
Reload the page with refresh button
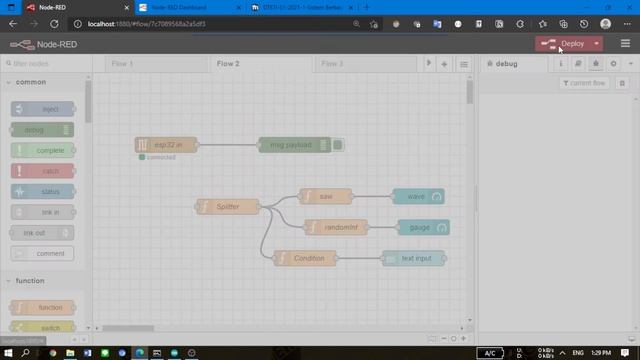pos(54,24)
